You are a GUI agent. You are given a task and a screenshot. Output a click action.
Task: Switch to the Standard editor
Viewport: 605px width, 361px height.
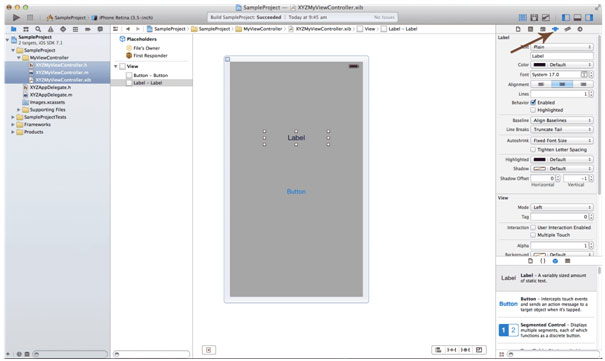click(522, 17)
